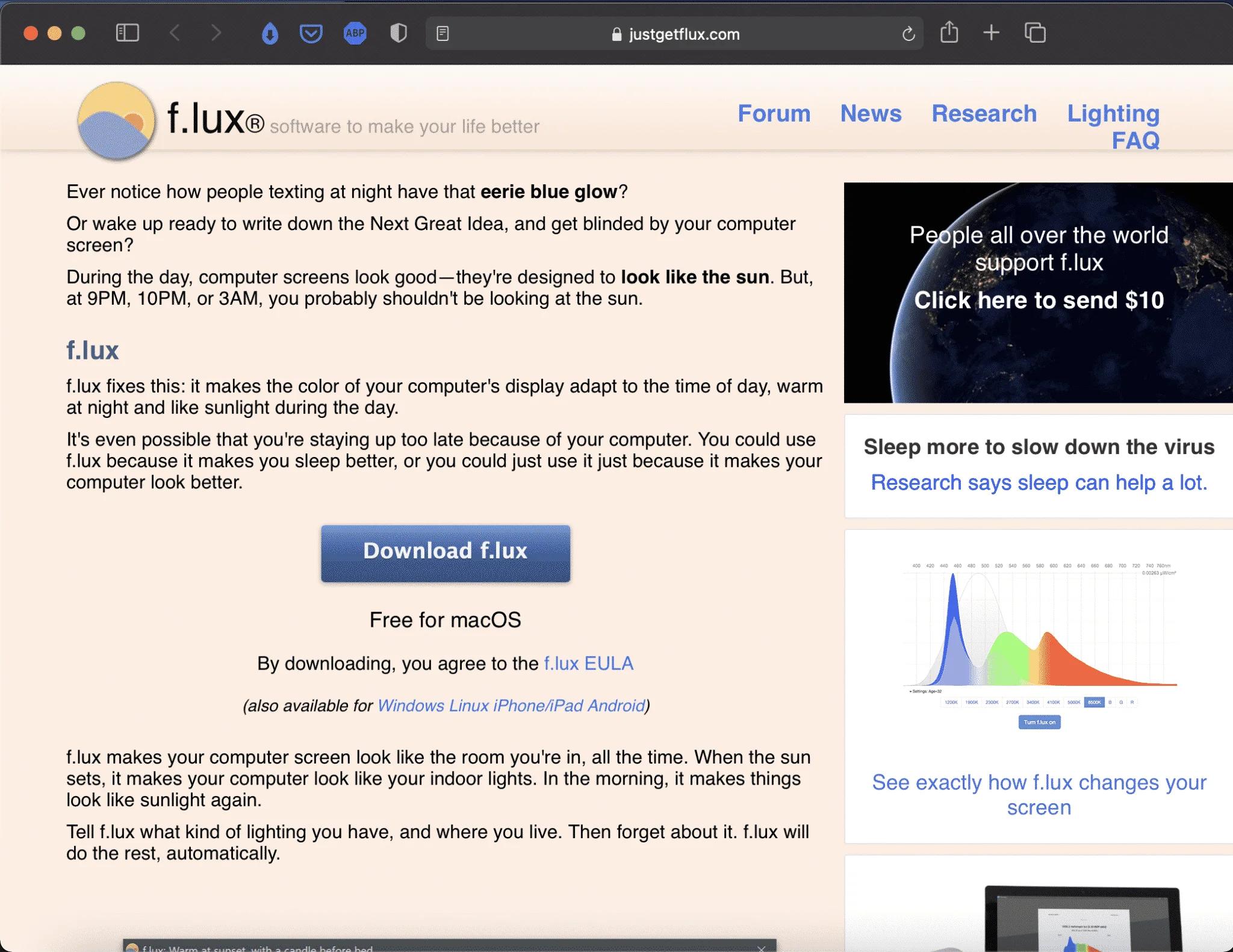
Task: Click the privacy shield icon
Action: [399, 33]
